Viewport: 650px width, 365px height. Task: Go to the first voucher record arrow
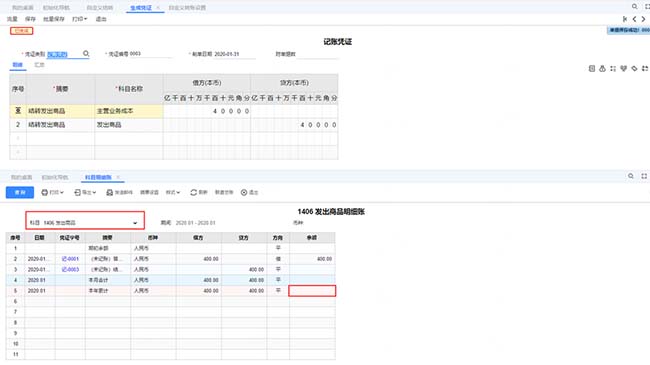(x=625, y=19)
